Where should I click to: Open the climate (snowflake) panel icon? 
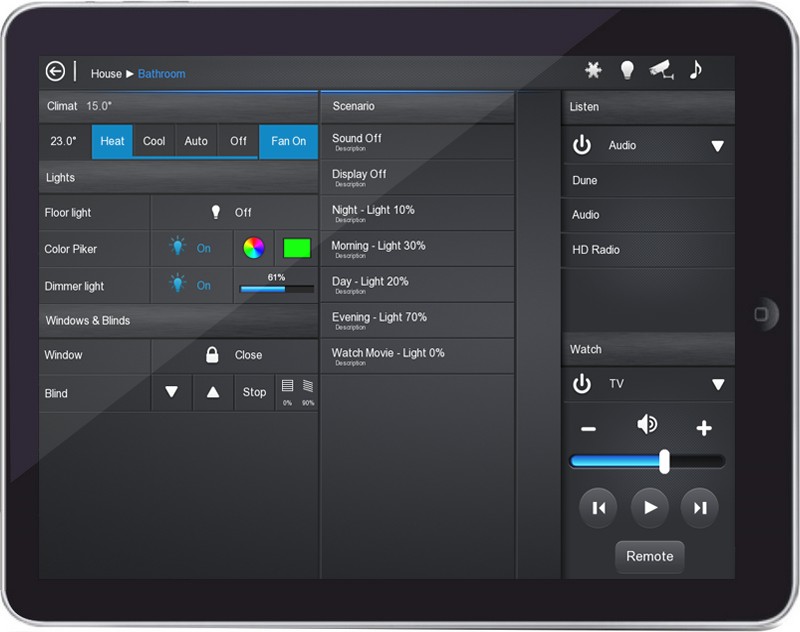pyautogui.click(x=594, y=70)
